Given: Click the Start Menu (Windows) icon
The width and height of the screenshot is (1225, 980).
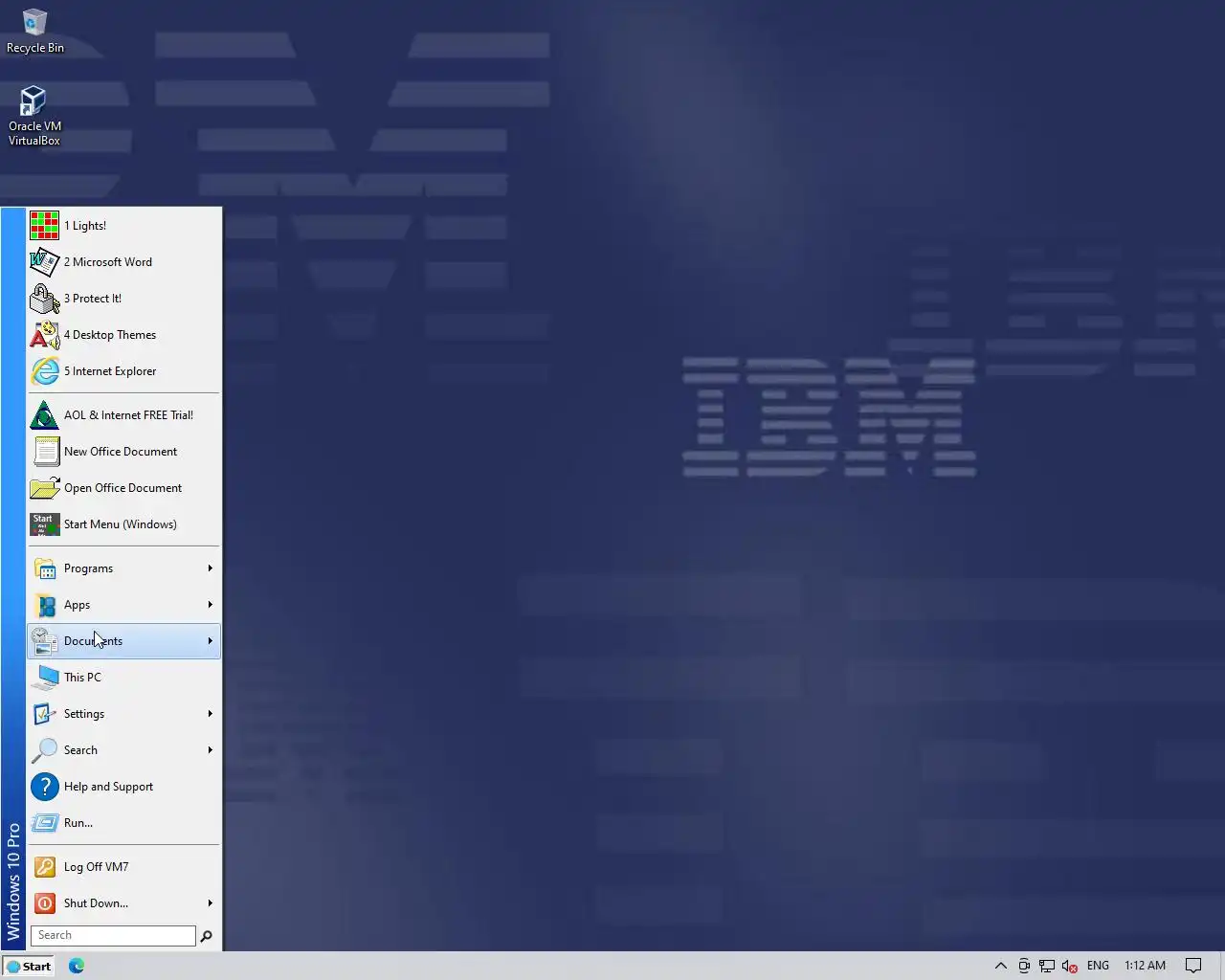Looking at the screenshot, I should click(44, 524).
